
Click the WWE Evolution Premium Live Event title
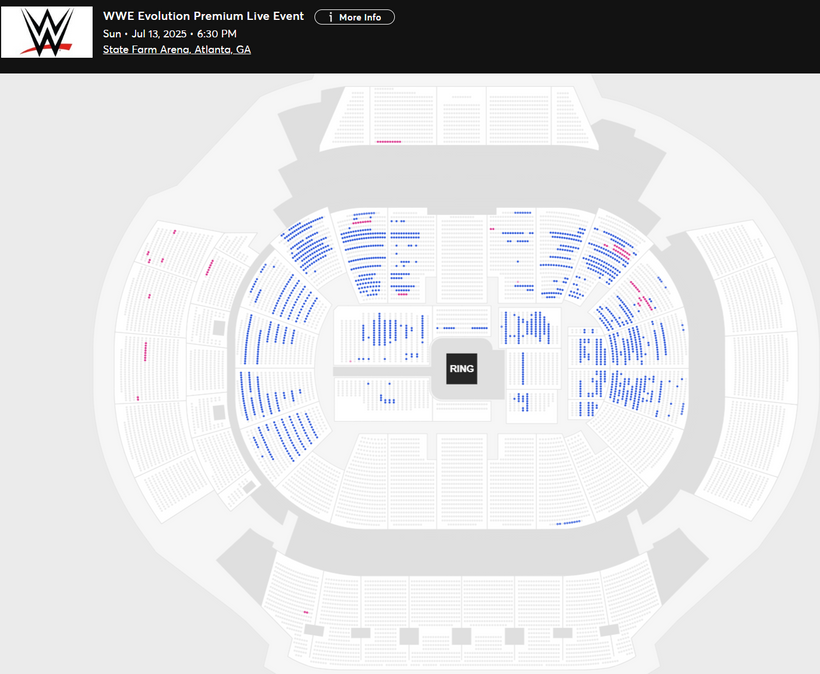203,16
